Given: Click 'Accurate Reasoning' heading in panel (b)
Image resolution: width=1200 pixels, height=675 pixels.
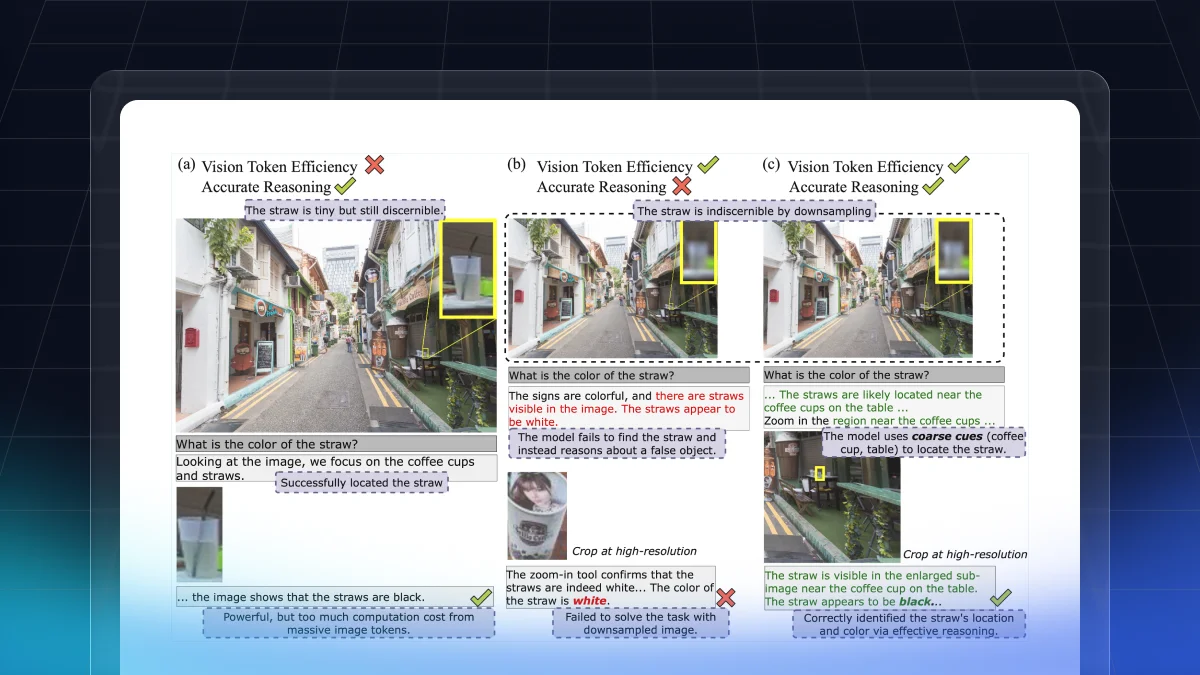Looking at the screenshot, I should tap(601, 187).
